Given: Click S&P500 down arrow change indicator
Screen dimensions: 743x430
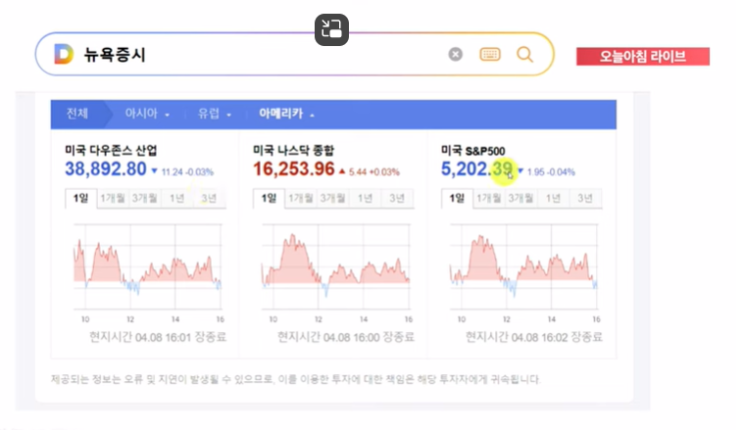Looking at the screenshot, I should tap(520, 171).
